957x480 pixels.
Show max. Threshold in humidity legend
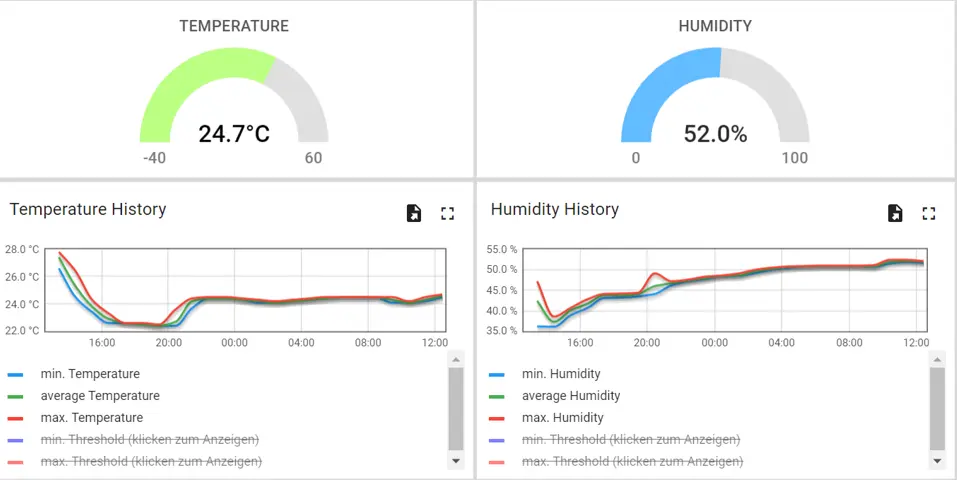[633, 462]
